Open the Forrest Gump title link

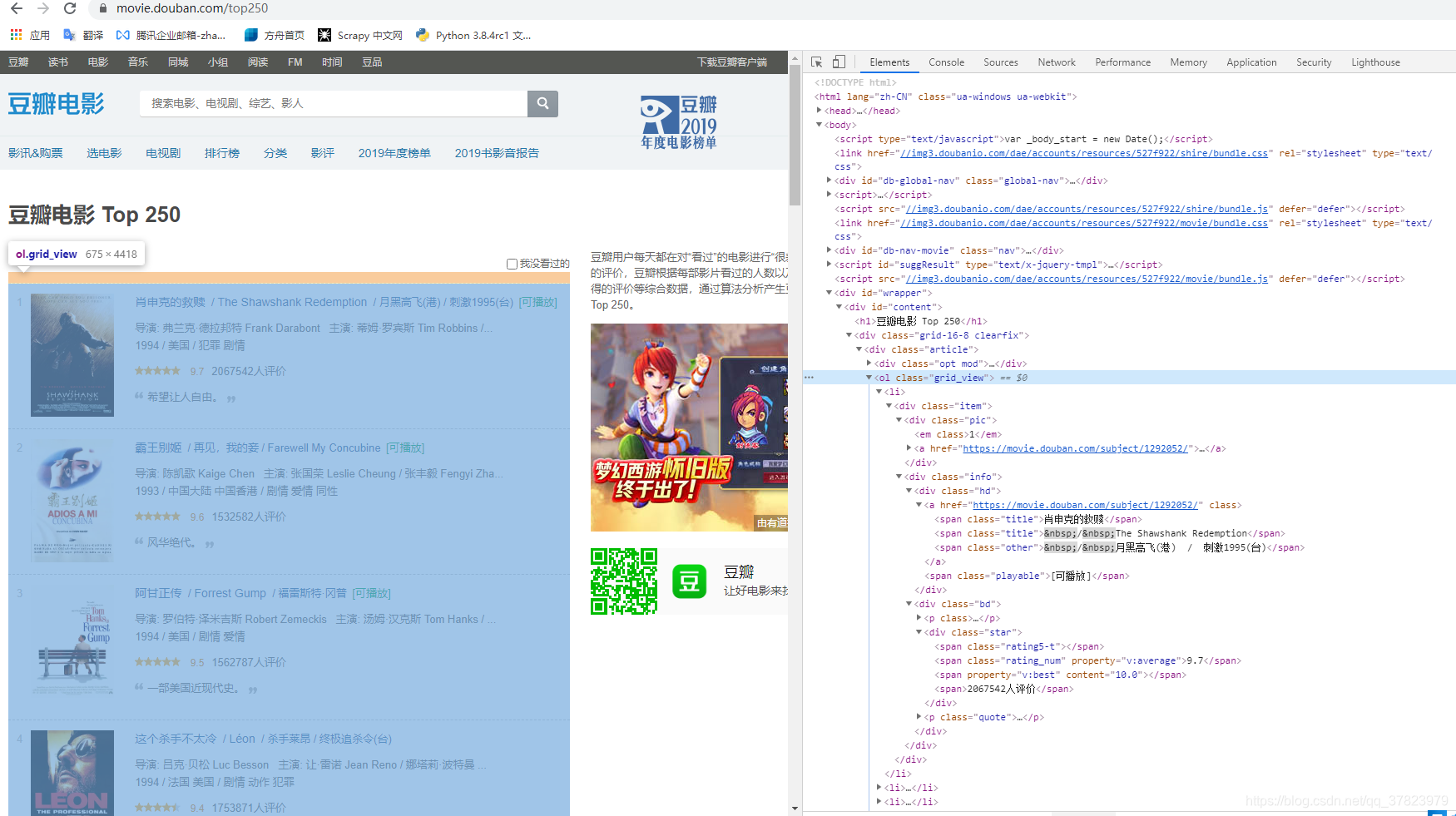(240, 593)
